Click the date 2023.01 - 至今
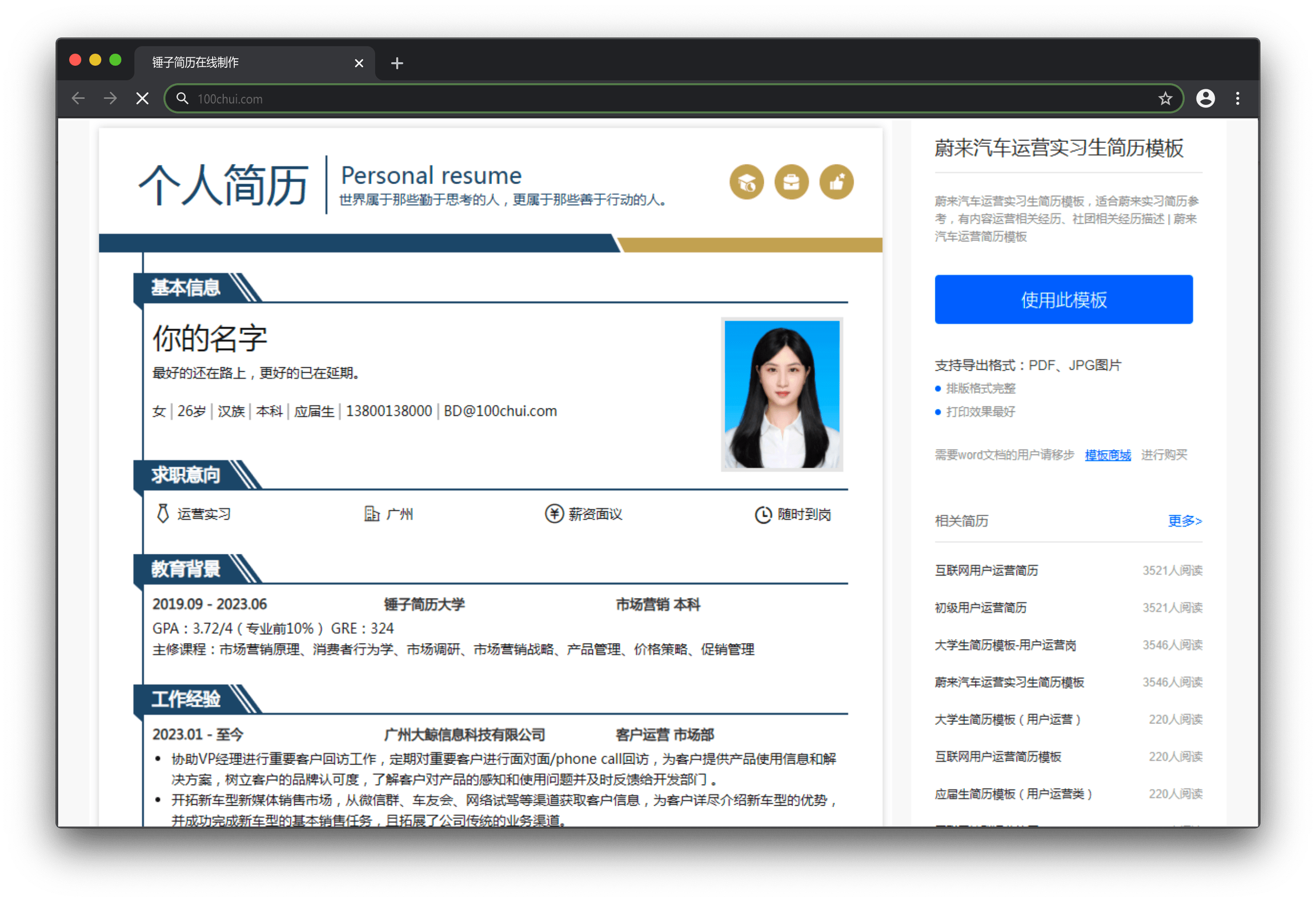1316x902 pixels. pyautogui.click(x=198, y=735)
